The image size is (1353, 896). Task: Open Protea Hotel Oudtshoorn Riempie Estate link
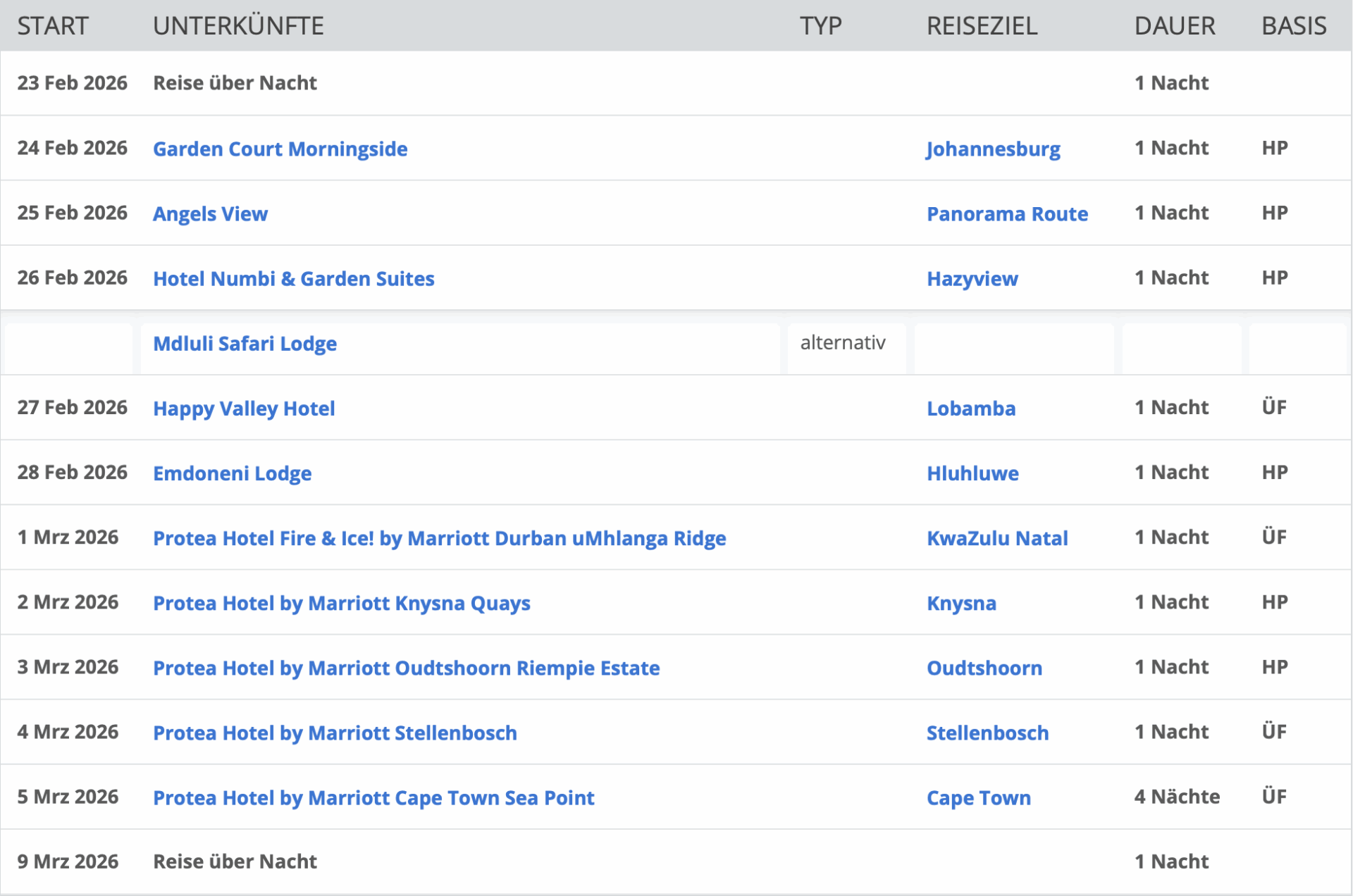point(406,668)
